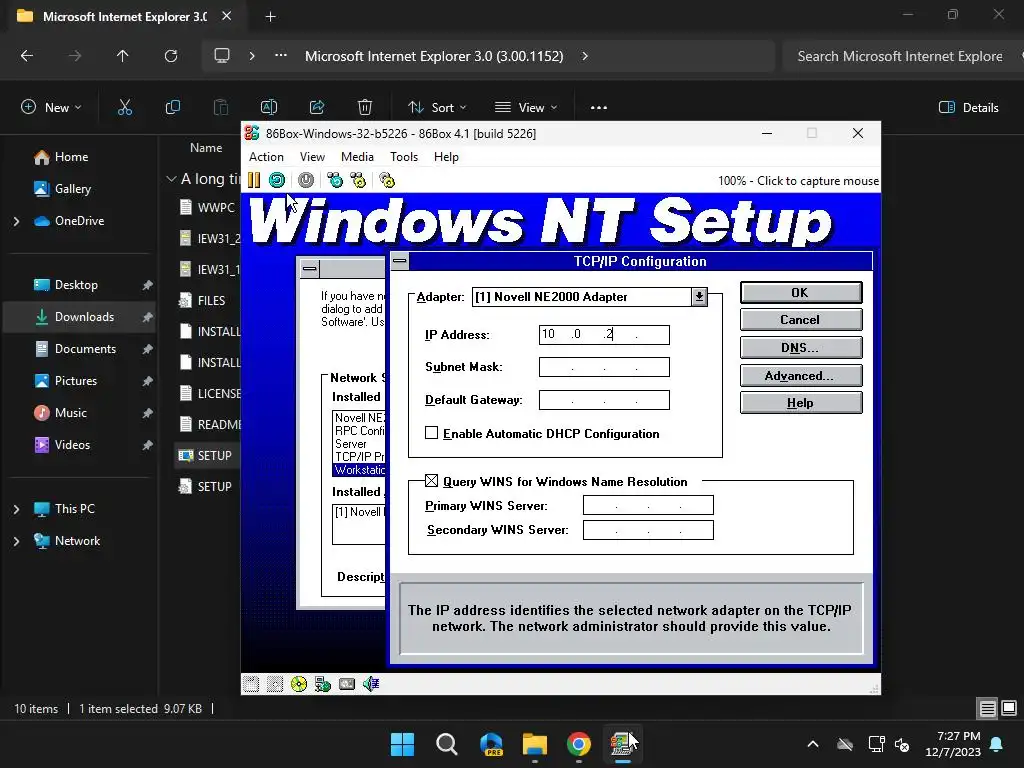Refresh the Explorer folder view
This screenshot has width=1024, height=768.
pos(171,56)
